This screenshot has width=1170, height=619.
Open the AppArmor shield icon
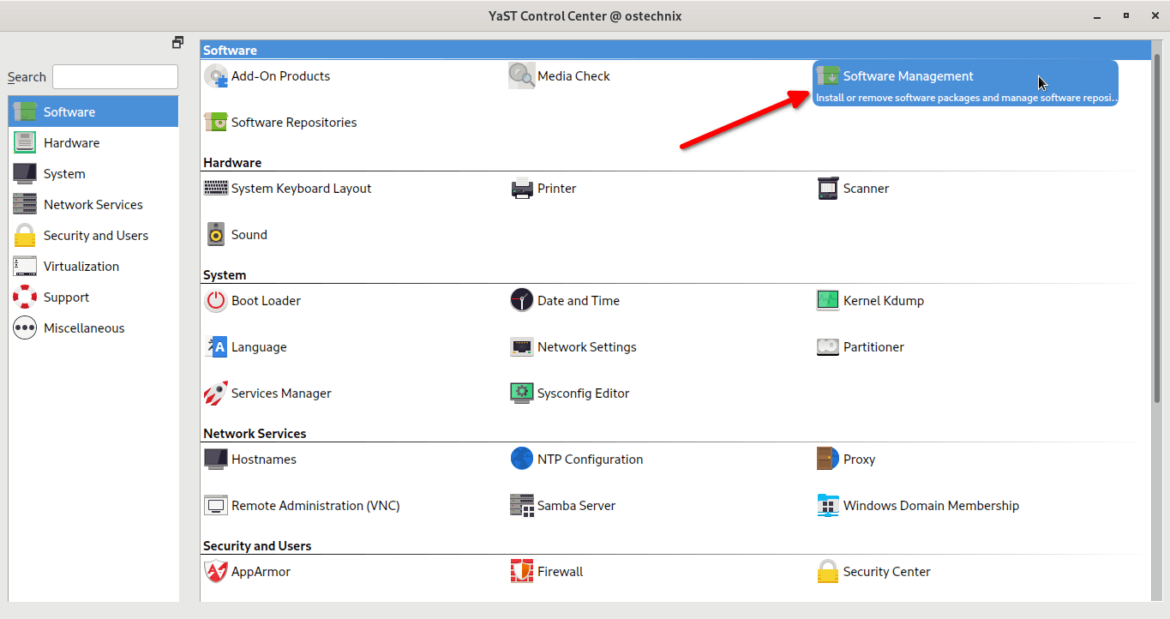coord(216,571)
